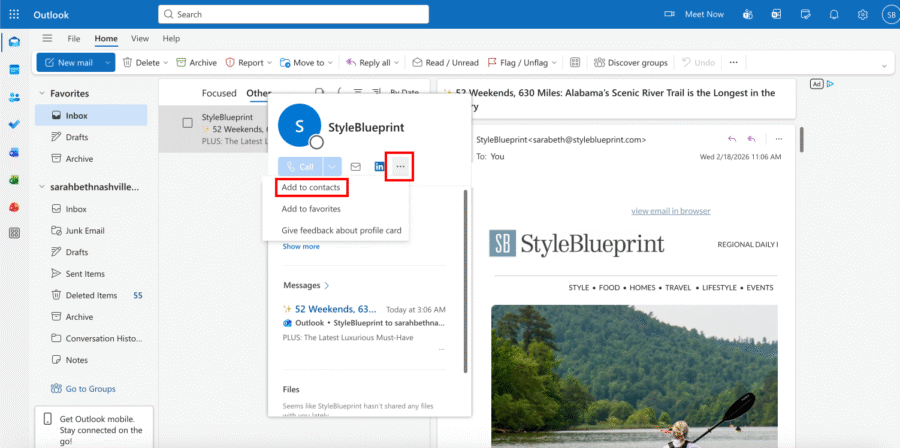Open My Day calendar-check icon
This screenshot has width=900, height=448.
[805, 14]
